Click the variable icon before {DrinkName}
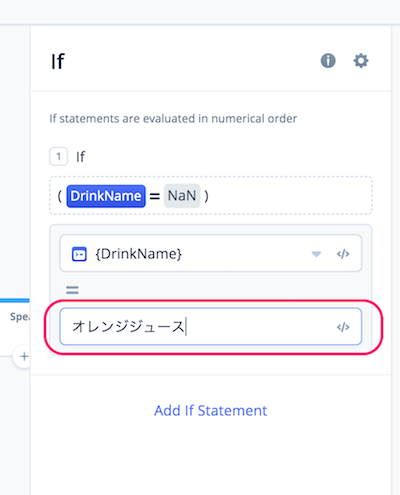 79,254
